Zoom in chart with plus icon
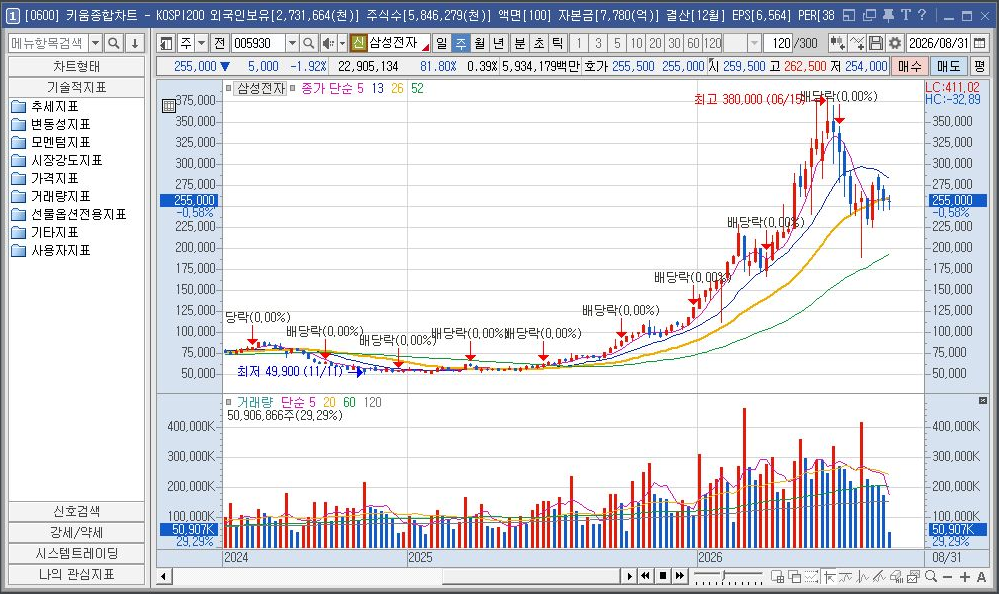This screenshot has width=999, height=594. point(965,577)
